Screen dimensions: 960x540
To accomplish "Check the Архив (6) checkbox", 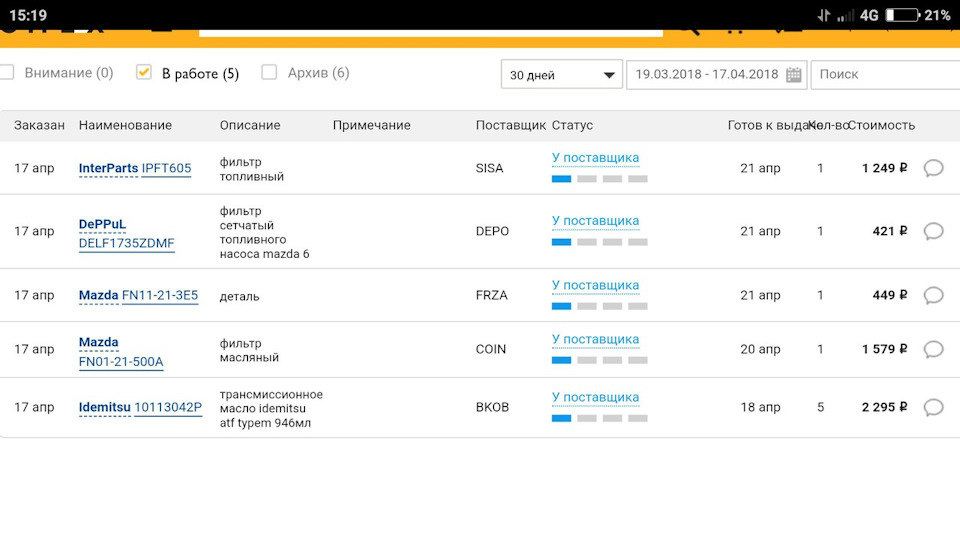I will click(x=269, y=73).
